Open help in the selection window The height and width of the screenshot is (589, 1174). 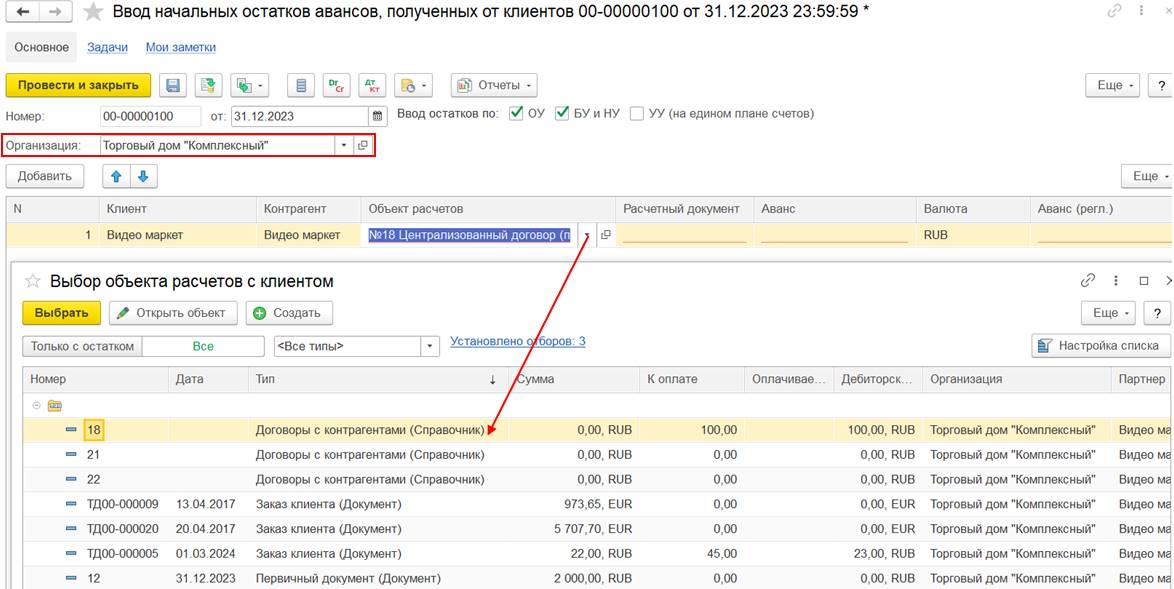pos(1158,313)
